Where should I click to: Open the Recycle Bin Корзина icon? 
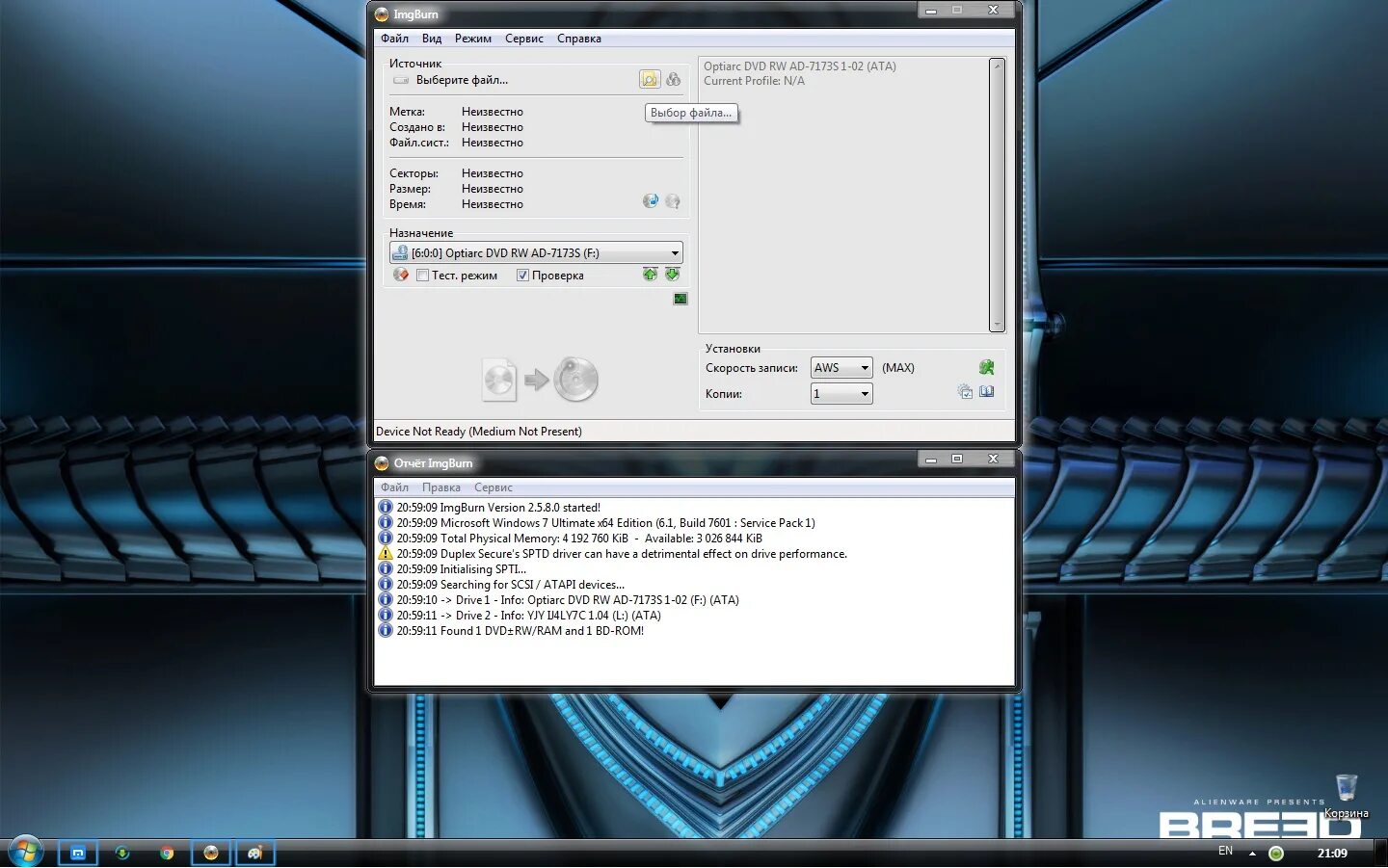[1347, 796]
